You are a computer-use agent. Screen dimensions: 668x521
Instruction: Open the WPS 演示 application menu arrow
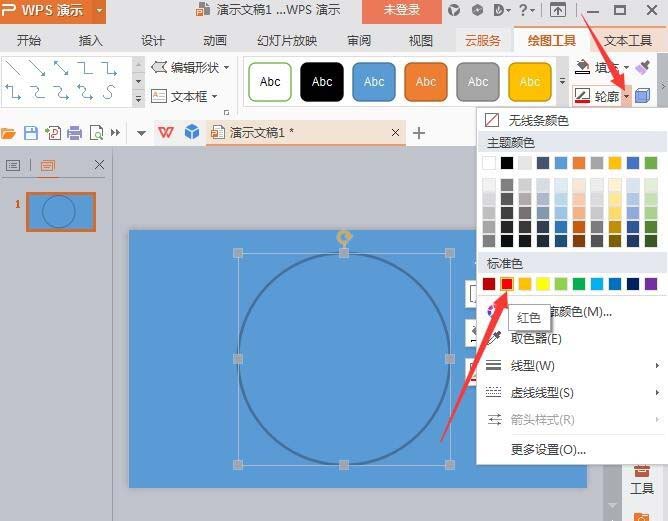point(99,10)
